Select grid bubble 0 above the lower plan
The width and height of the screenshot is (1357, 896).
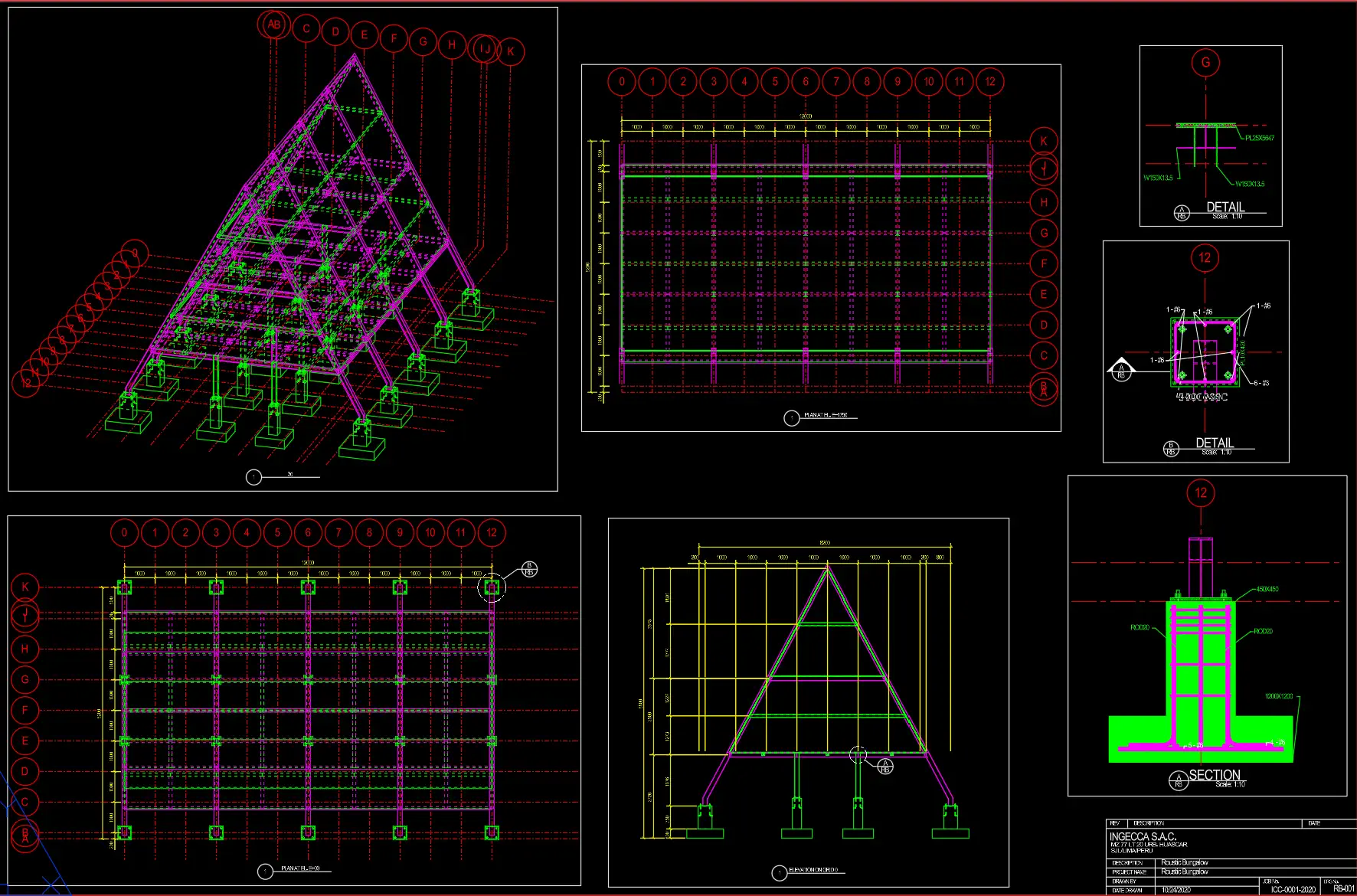point(124,532)
